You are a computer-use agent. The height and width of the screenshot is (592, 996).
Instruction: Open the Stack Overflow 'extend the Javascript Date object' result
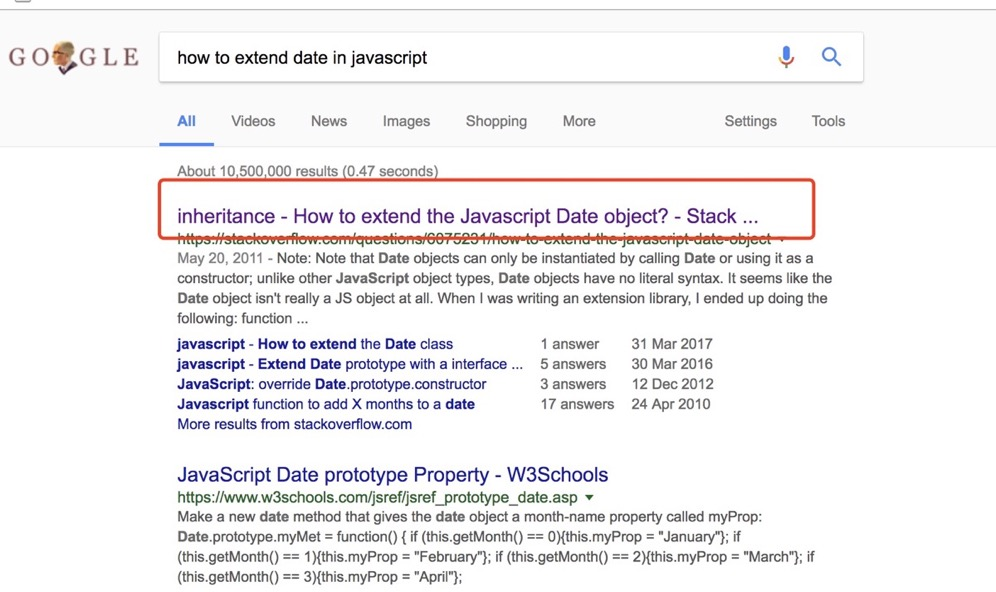467,216
